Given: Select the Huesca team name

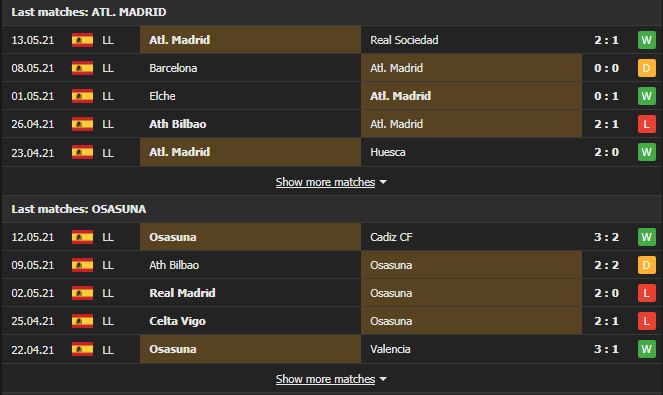Looking at the screenshot, I should (x=388, y=152).
